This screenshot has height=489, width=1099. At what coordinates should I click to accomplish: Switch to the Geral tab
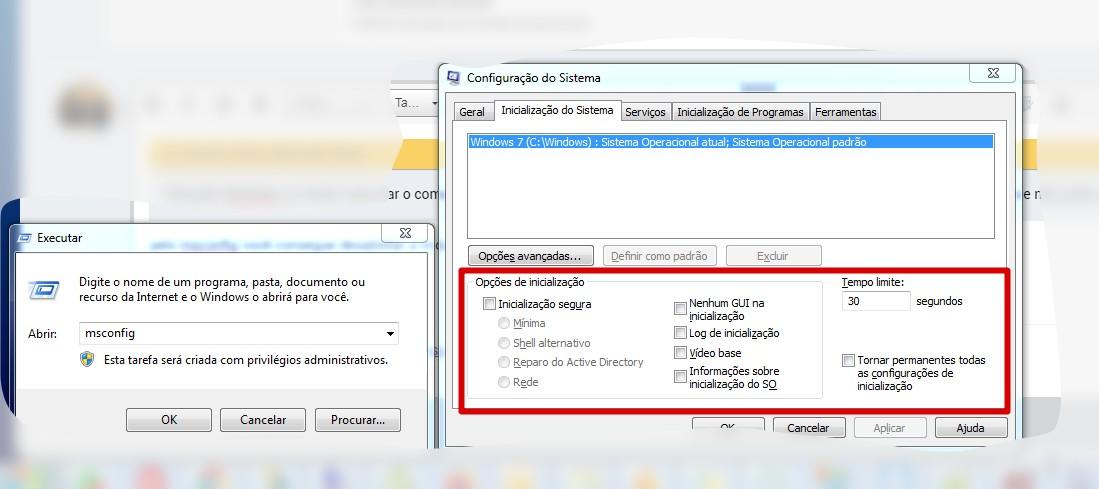(472, 112)
